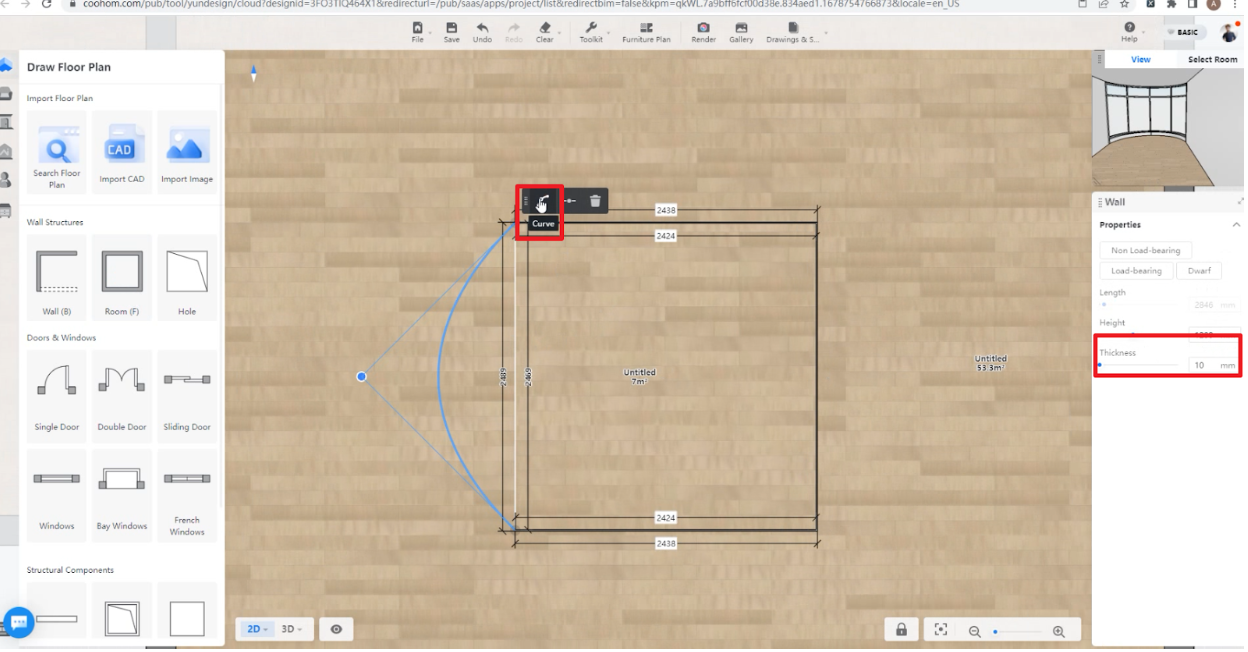Switch to the View tab

[1140, 60]
